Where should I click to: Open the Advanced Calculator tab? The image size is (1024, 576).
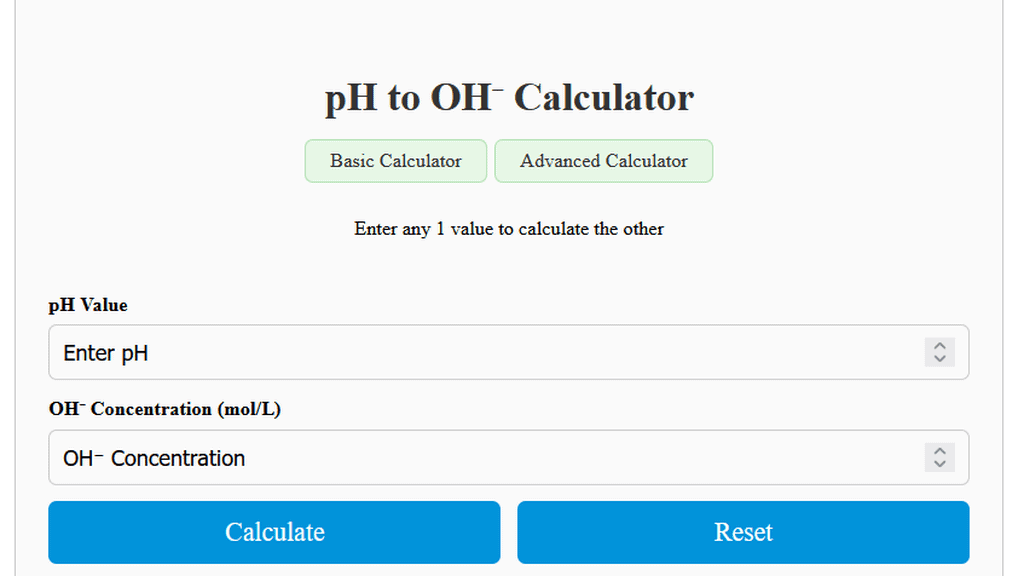coord(604,161)
